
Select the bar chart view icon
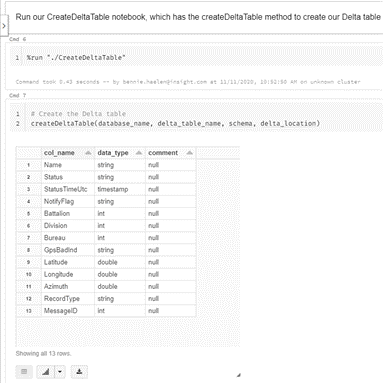pyautogui.click(x=46, y=371)
